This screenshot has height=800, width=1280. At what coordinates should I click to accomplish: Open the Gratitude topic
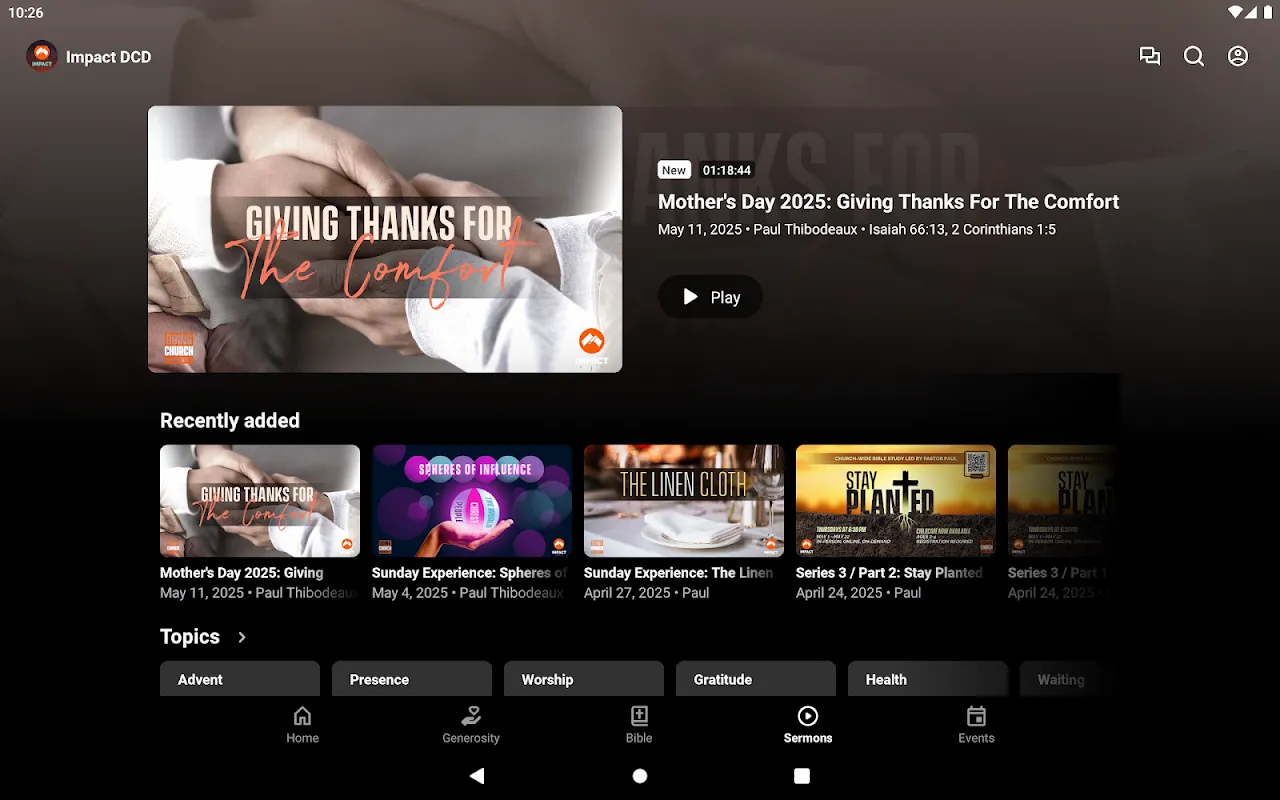[x=756, y=679]
